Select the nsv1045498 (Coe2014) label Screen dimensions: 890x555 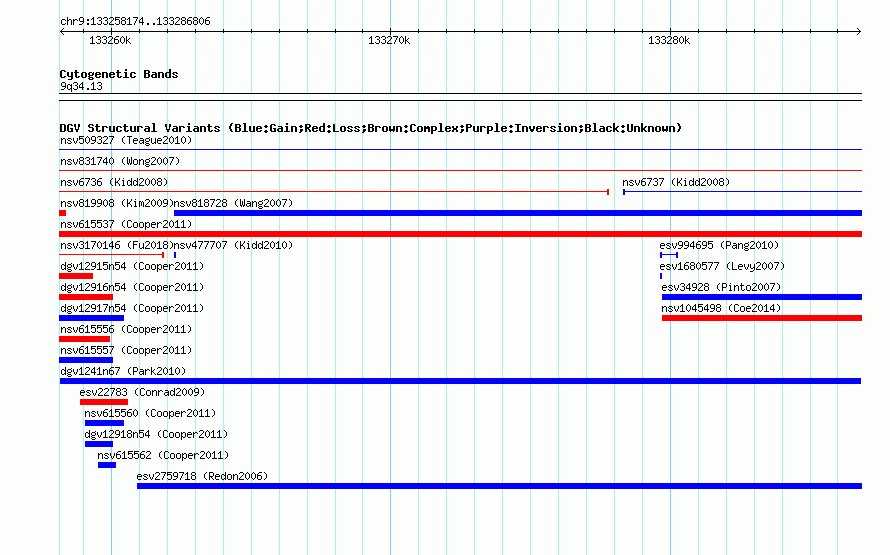click(721, 308)
